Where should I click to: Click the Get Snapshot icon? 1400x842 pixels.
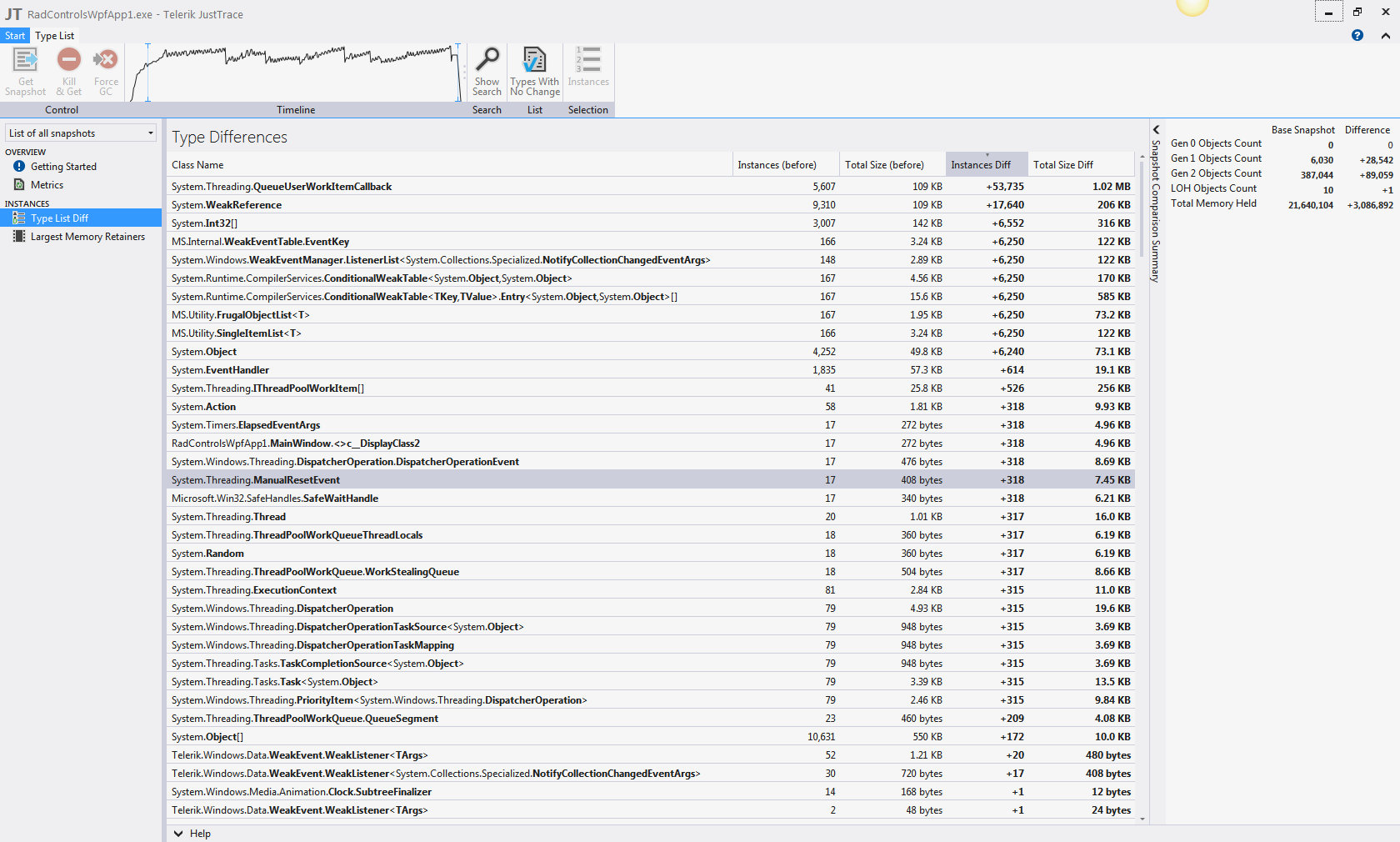click(x=26, y=59)
